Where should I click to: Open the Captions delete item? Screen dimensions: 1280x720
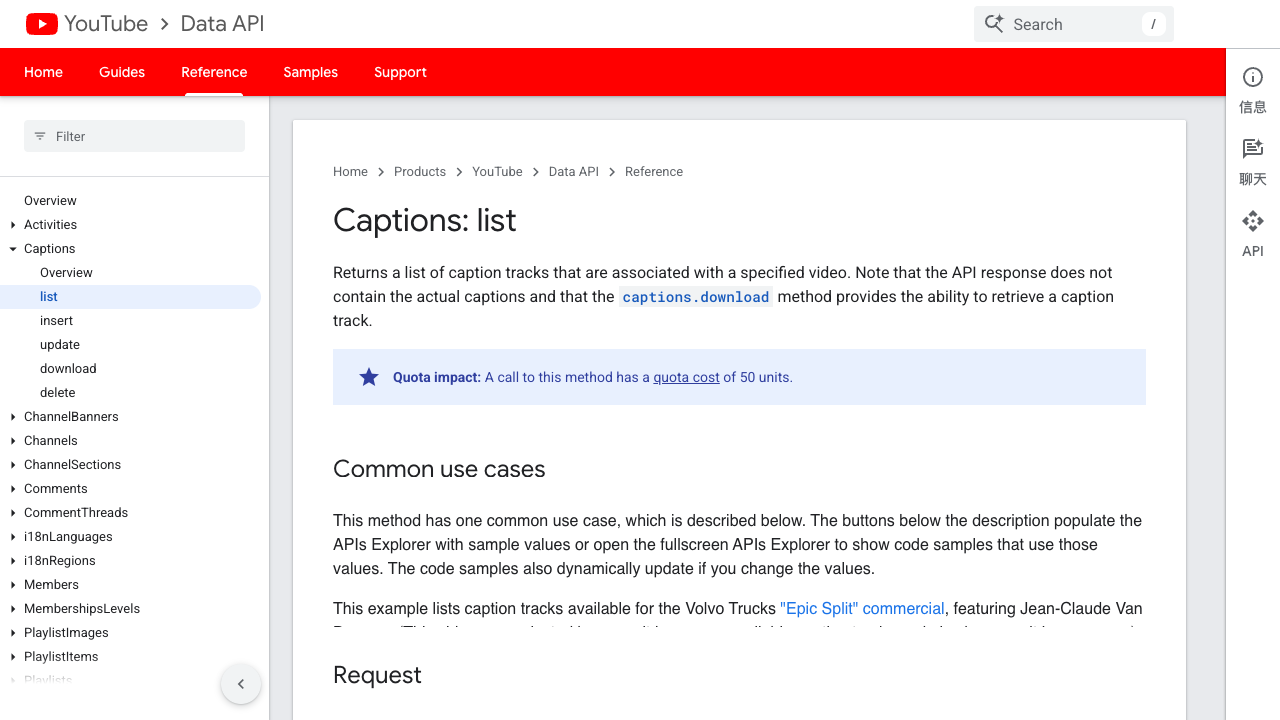(58, 393)
